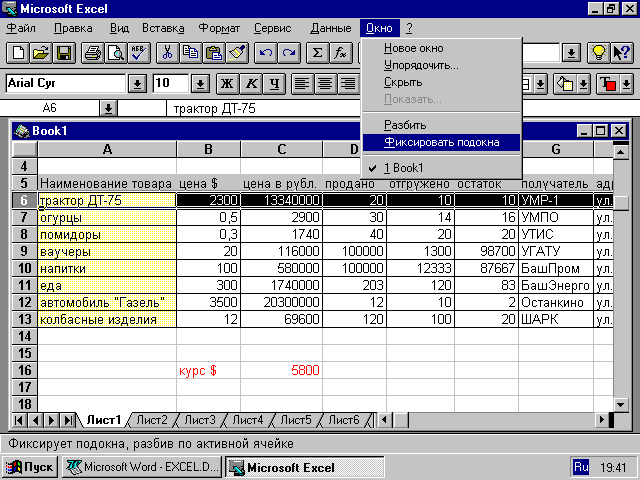Open the font color dropdown arrow

coord(626,84)
